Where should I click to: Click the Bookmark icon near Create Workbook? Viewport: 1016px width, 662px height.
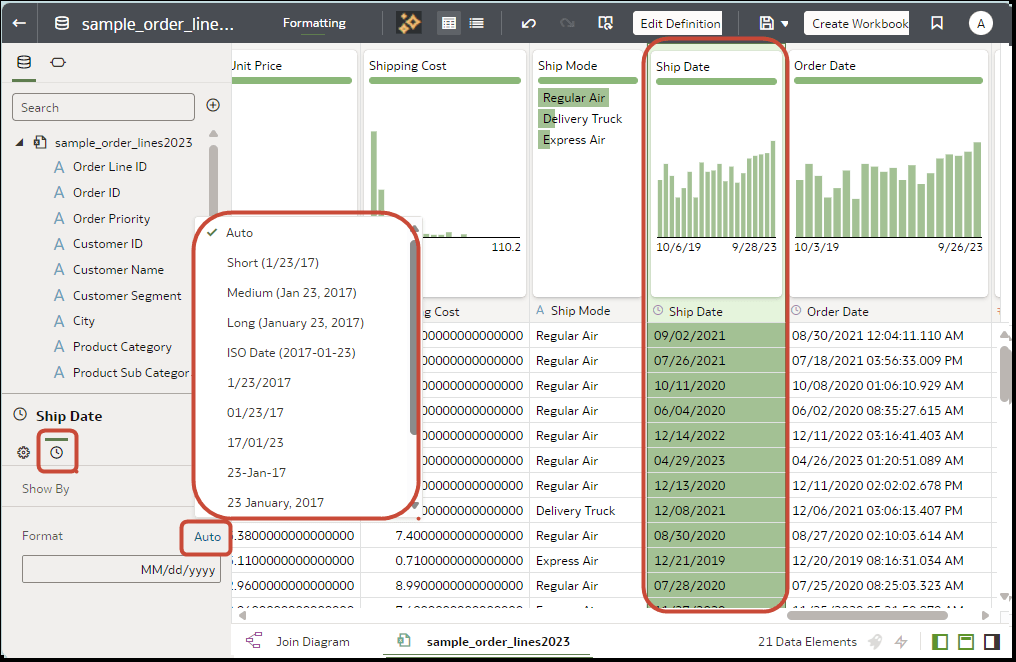tap(936, 22)
